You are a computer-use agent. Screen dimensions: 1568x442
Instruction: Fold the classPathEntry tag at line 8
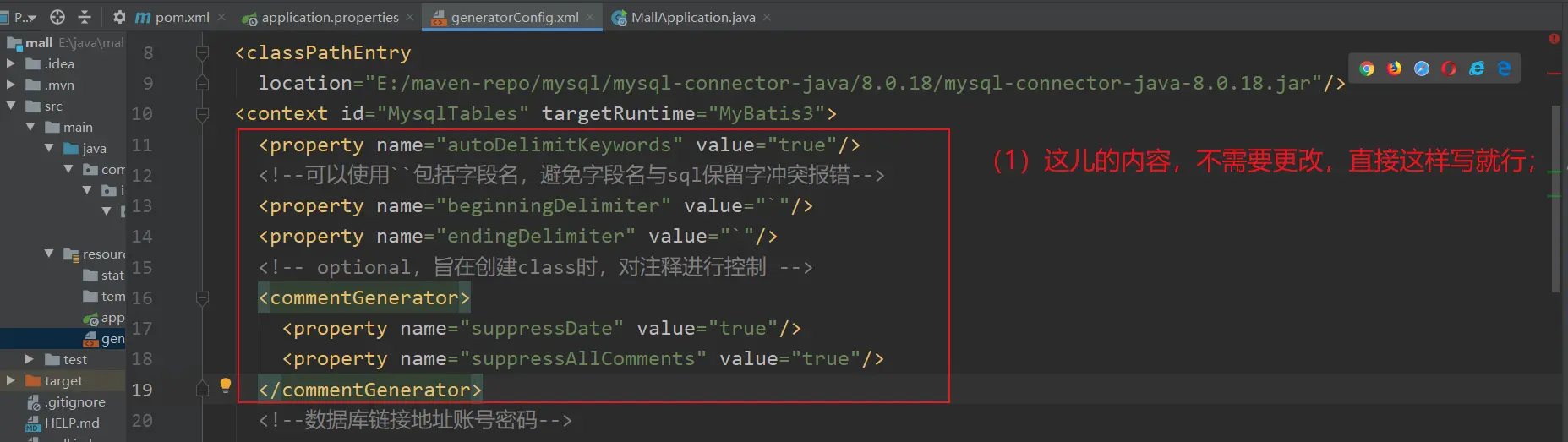202,53
